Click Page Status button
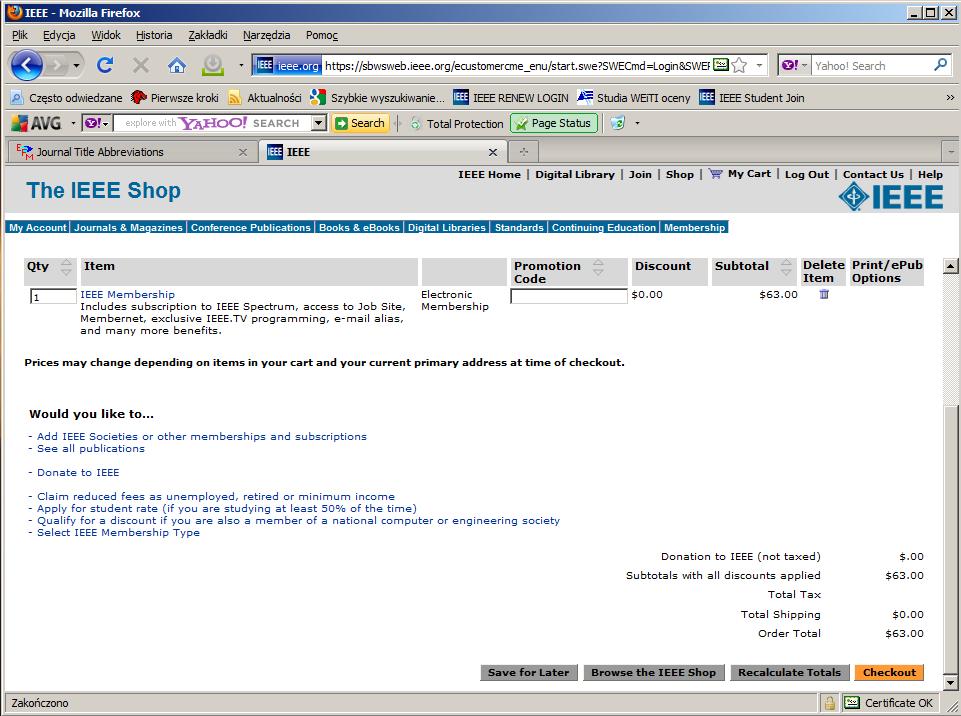This screenshot has width=961, height=716. [x=553, y=123]
